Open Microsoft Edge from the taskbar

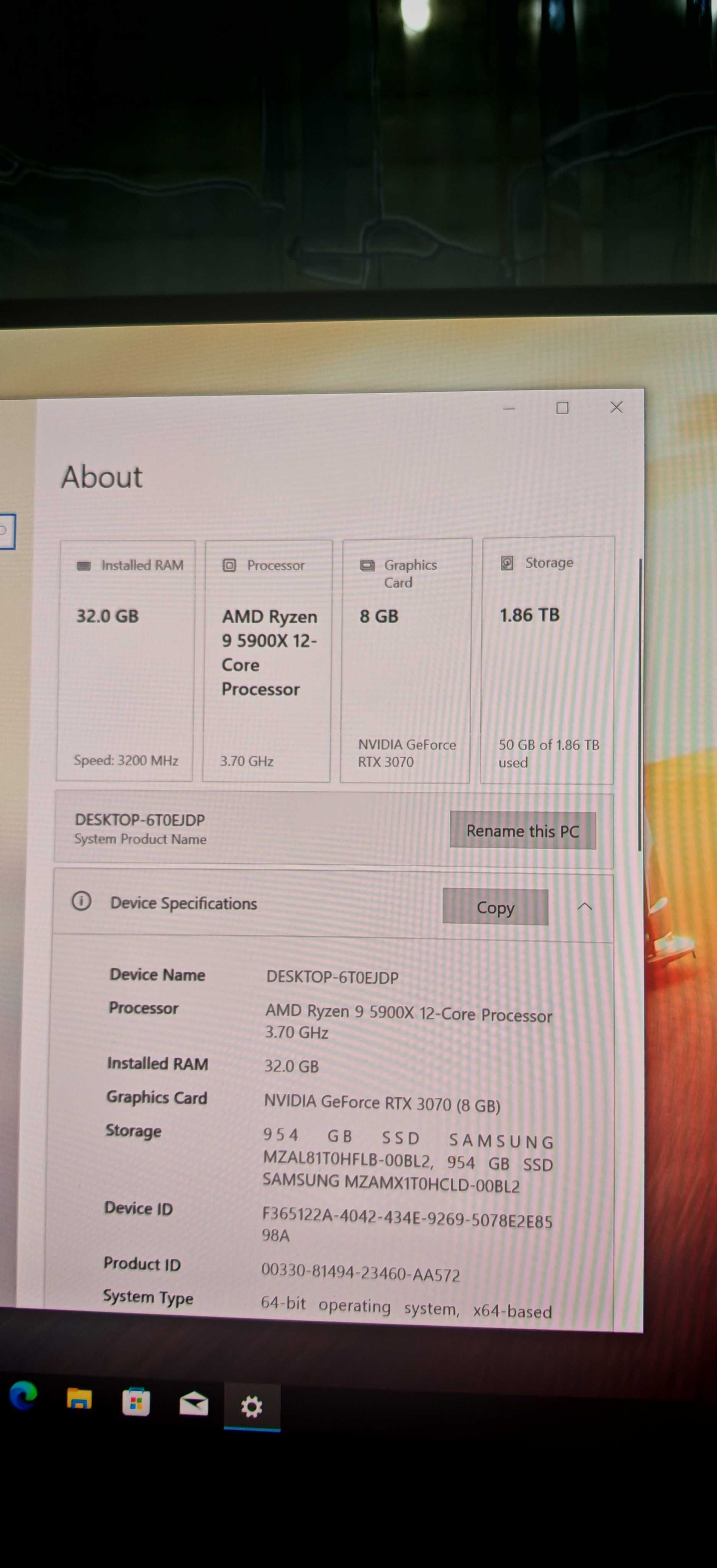(x=23, y=1395)
